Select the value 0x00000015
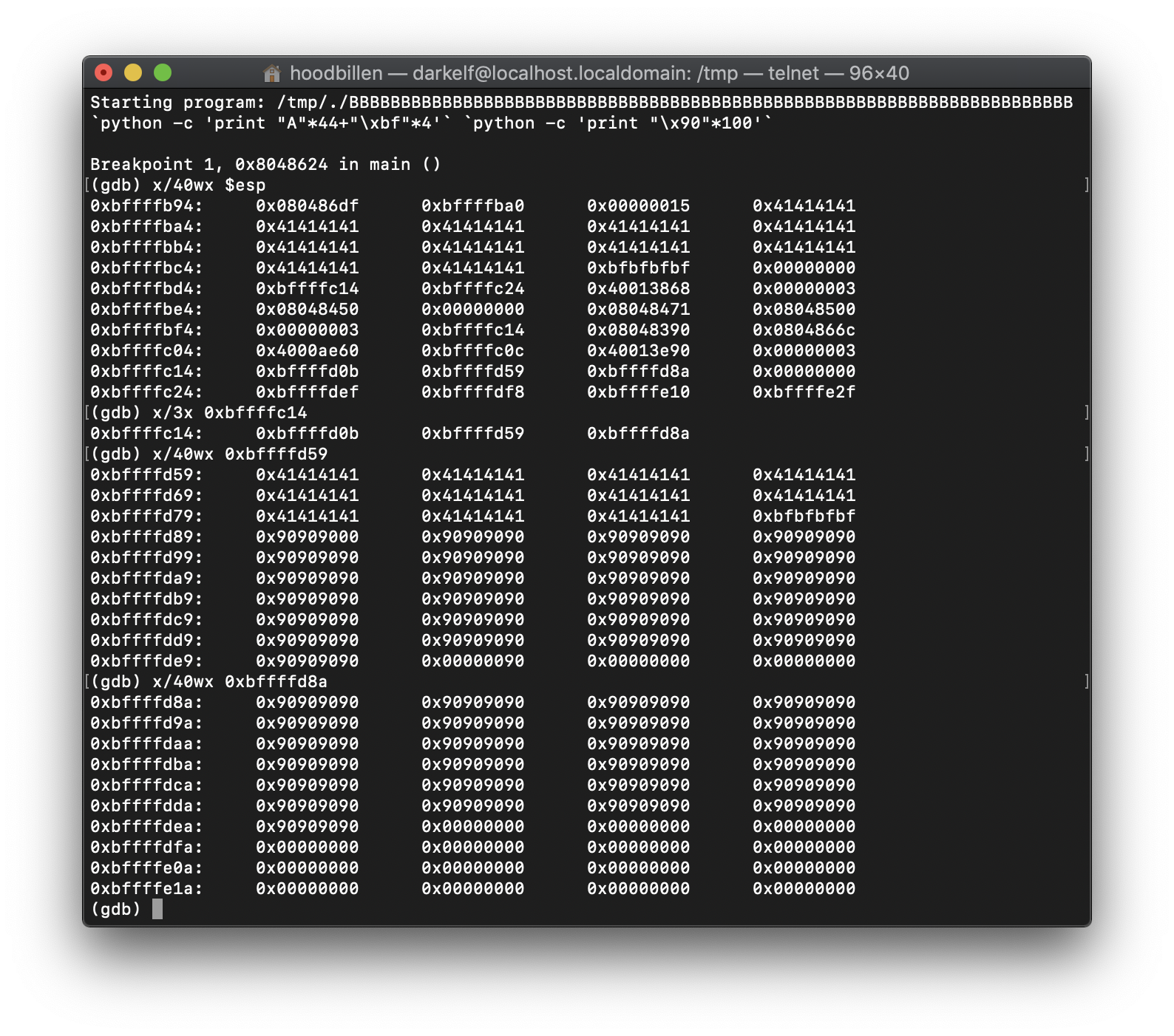Screen dimensions: 1174x1036 tap(639, 205)
